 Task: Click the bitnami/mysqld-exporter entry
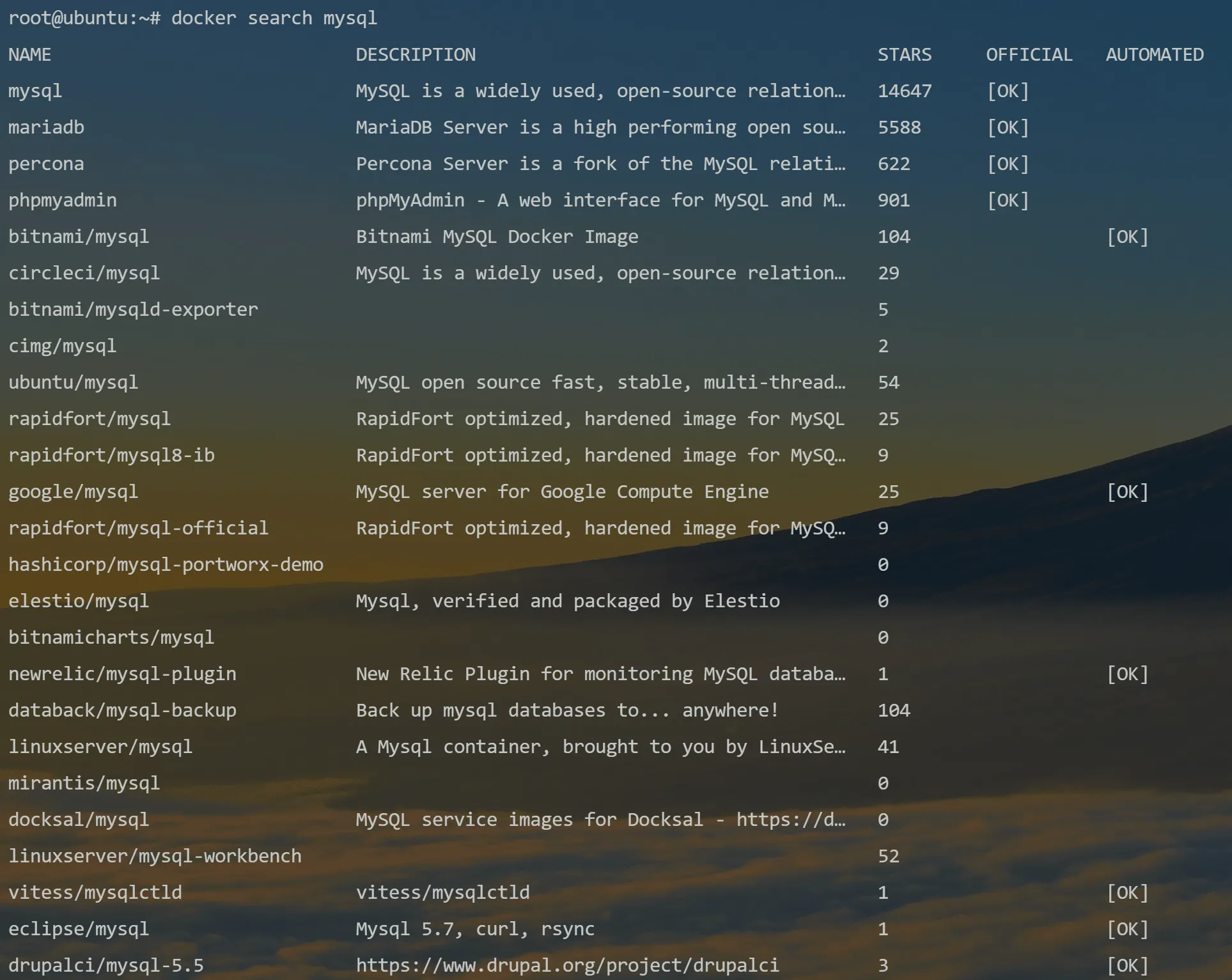pos(133,310)
